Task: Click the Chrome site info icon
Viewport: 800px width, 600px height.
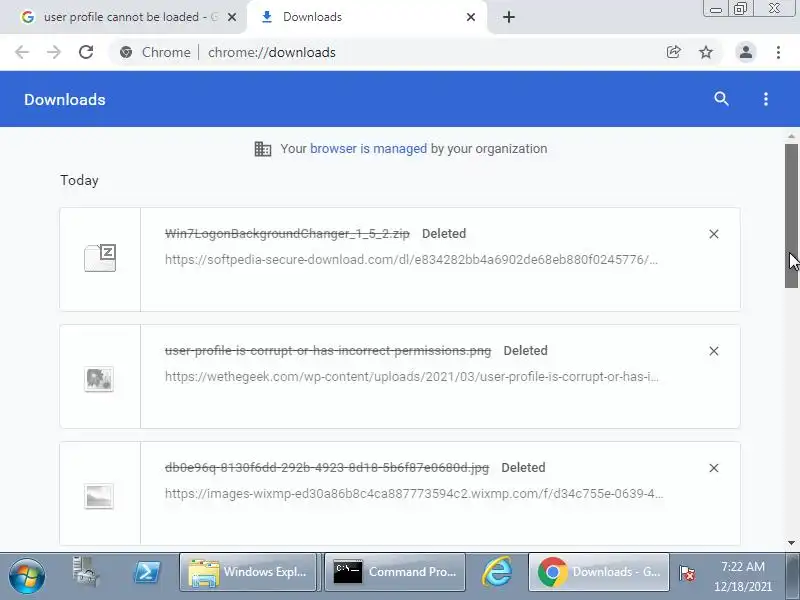Action: [126, 52]
